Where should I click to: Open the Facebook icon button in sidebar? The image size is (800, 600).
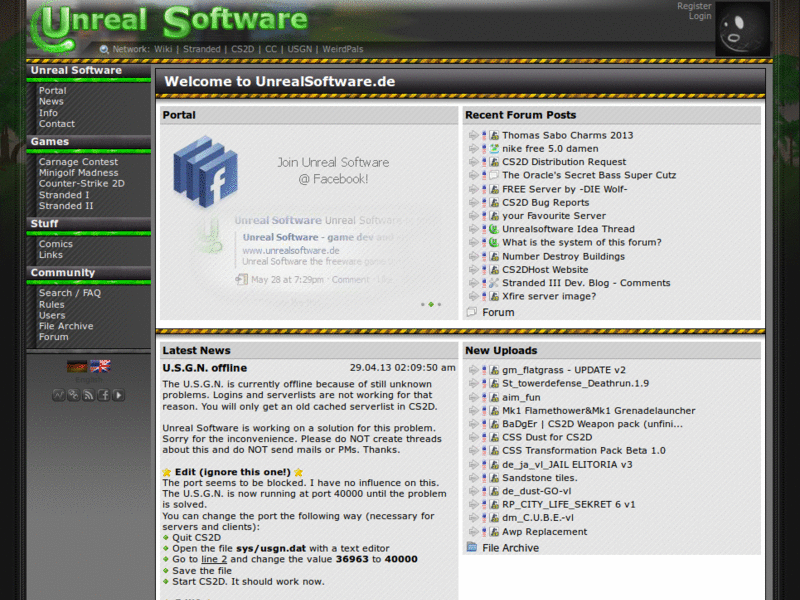click(x=104, y=395)
